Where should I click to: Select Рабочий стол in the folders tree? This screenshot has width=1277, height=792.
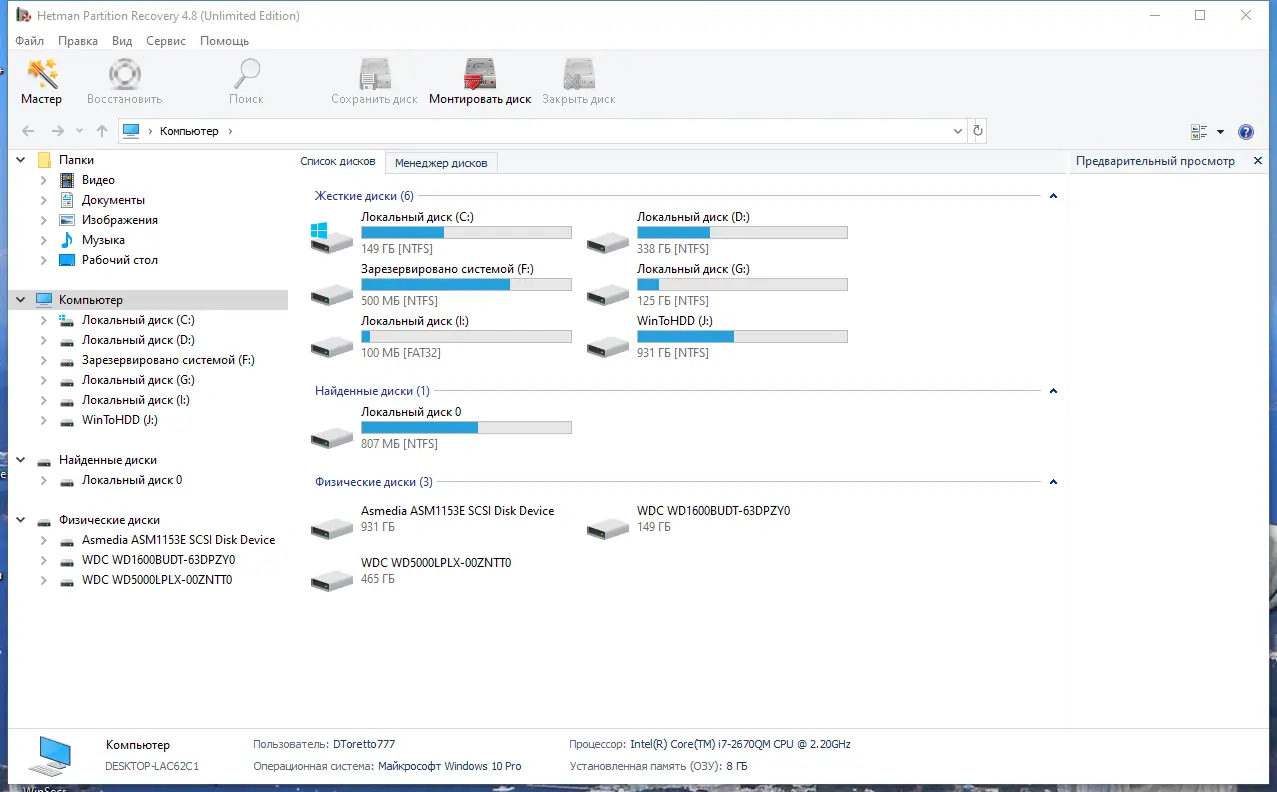point(117,259)
